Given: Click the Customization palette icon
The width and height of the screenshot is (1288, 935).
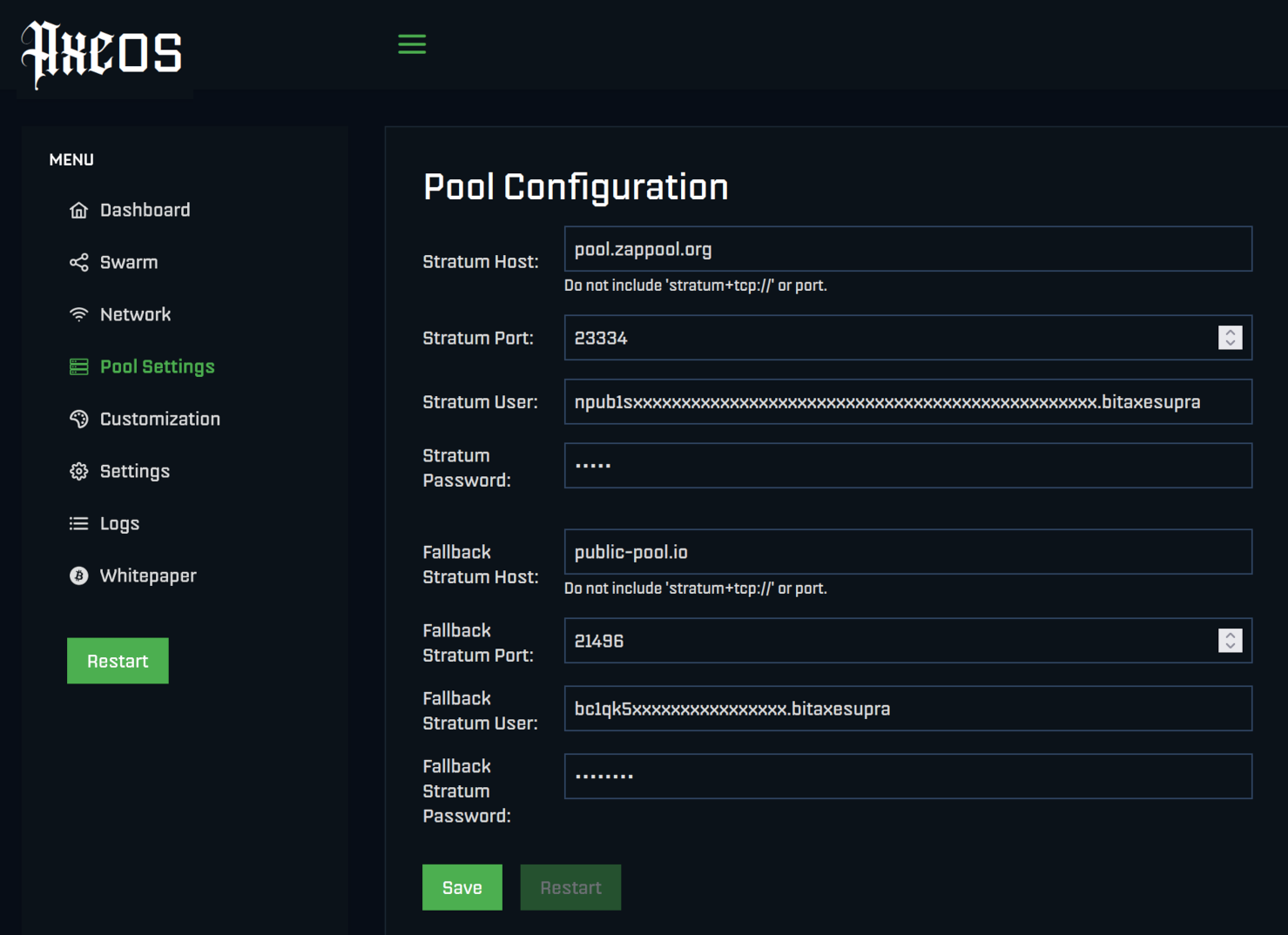Looking at the screenshot, I should tap(78, 418).
